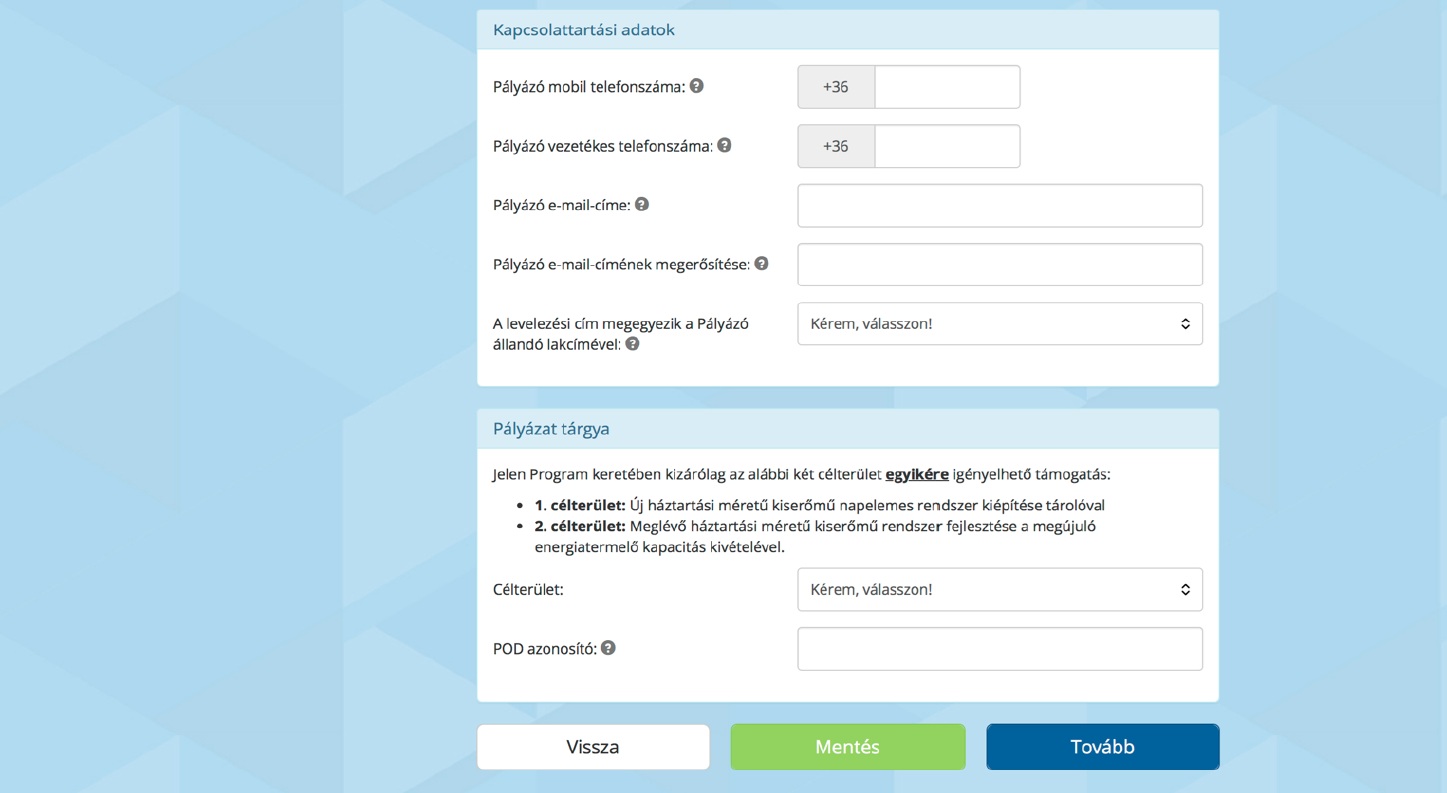Click the e-mail confirmation input field
Image resolution: width=1447 pixels, height=793 pixels.
click(x=999, y=265)
